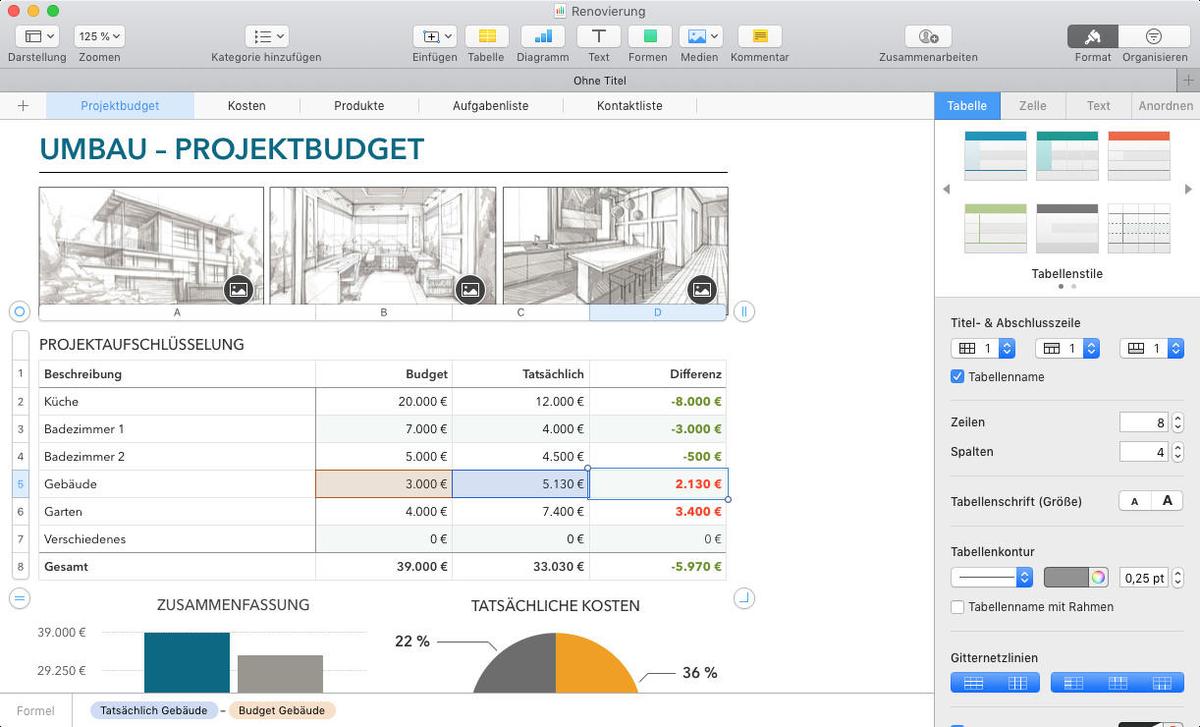Click the table select handle top-left
This screenshot has width=1200, height=727.
(19, 312)
